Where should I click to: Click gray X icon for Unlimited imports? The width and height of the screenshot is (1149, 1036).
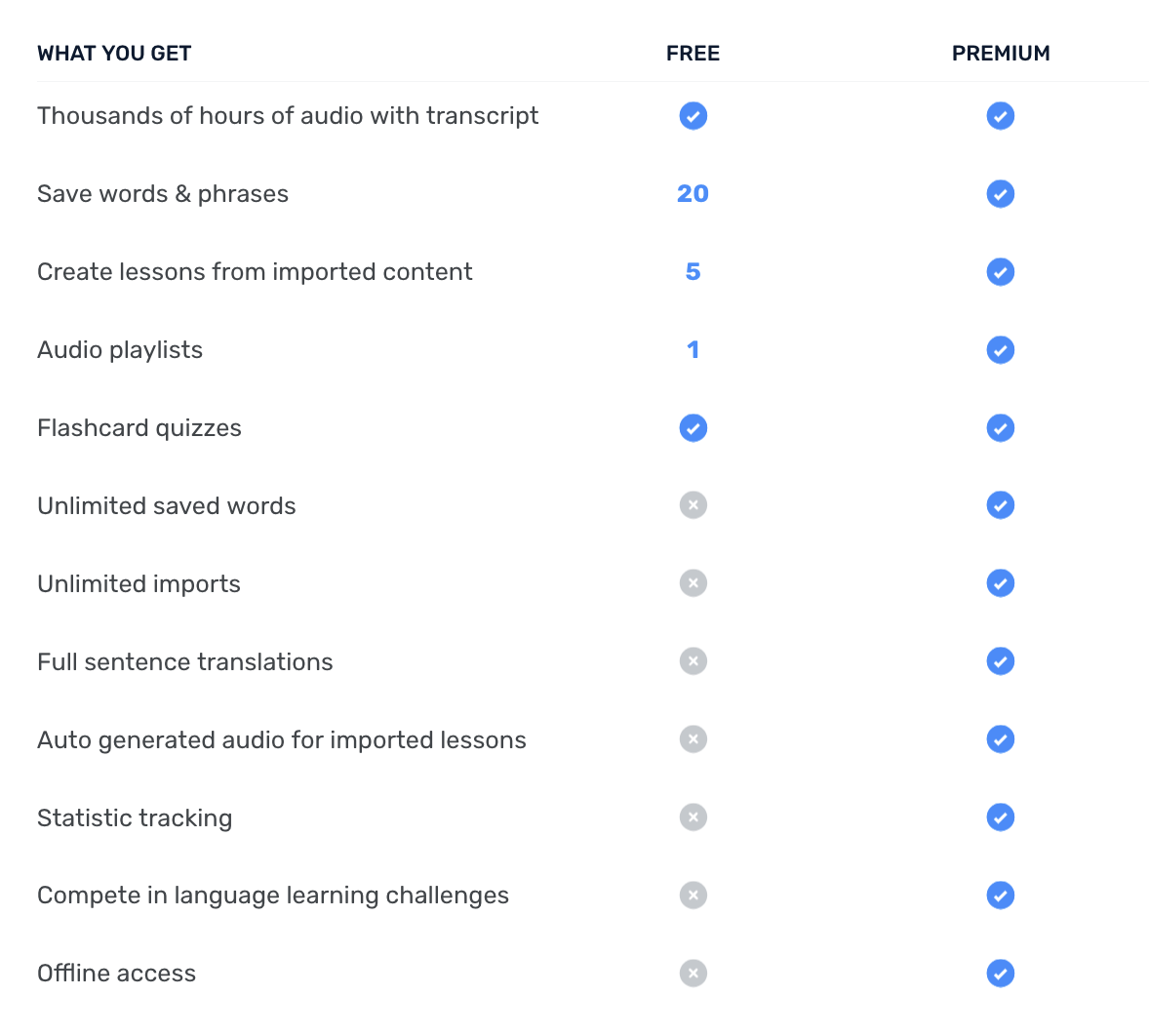(x=693, y=583)
